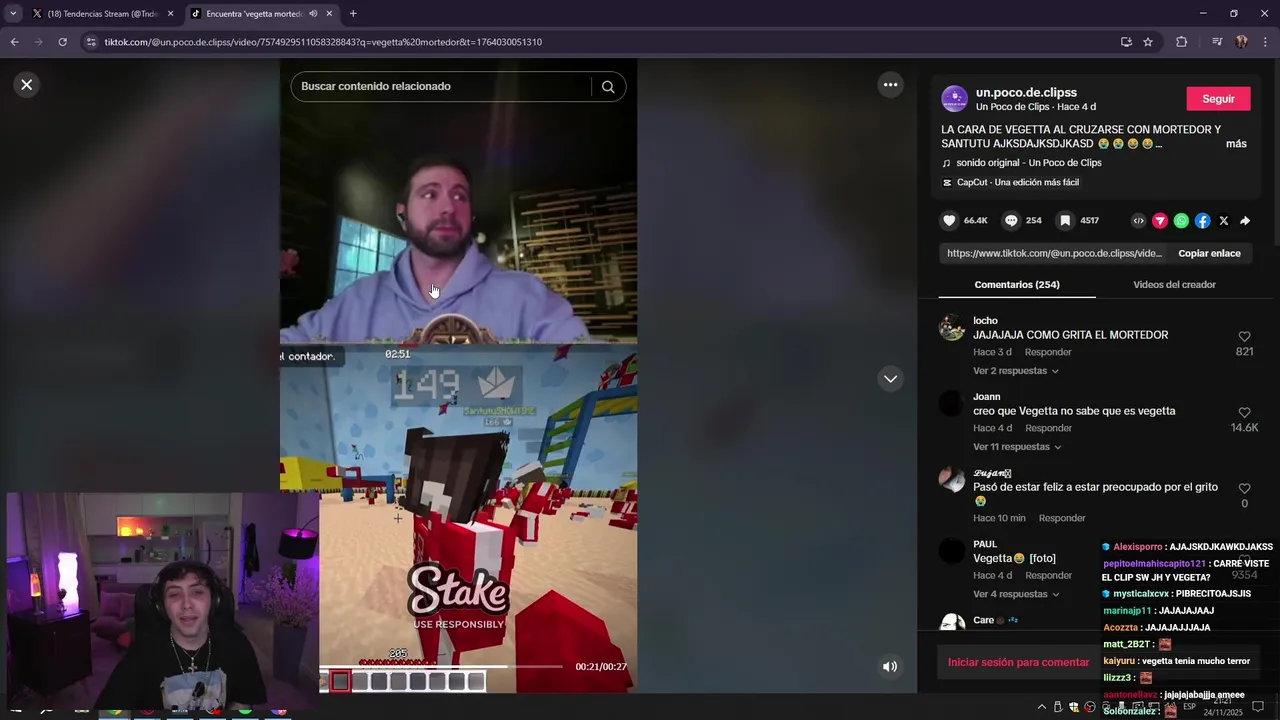Show hidden system tray icons

pos(1041,707)
